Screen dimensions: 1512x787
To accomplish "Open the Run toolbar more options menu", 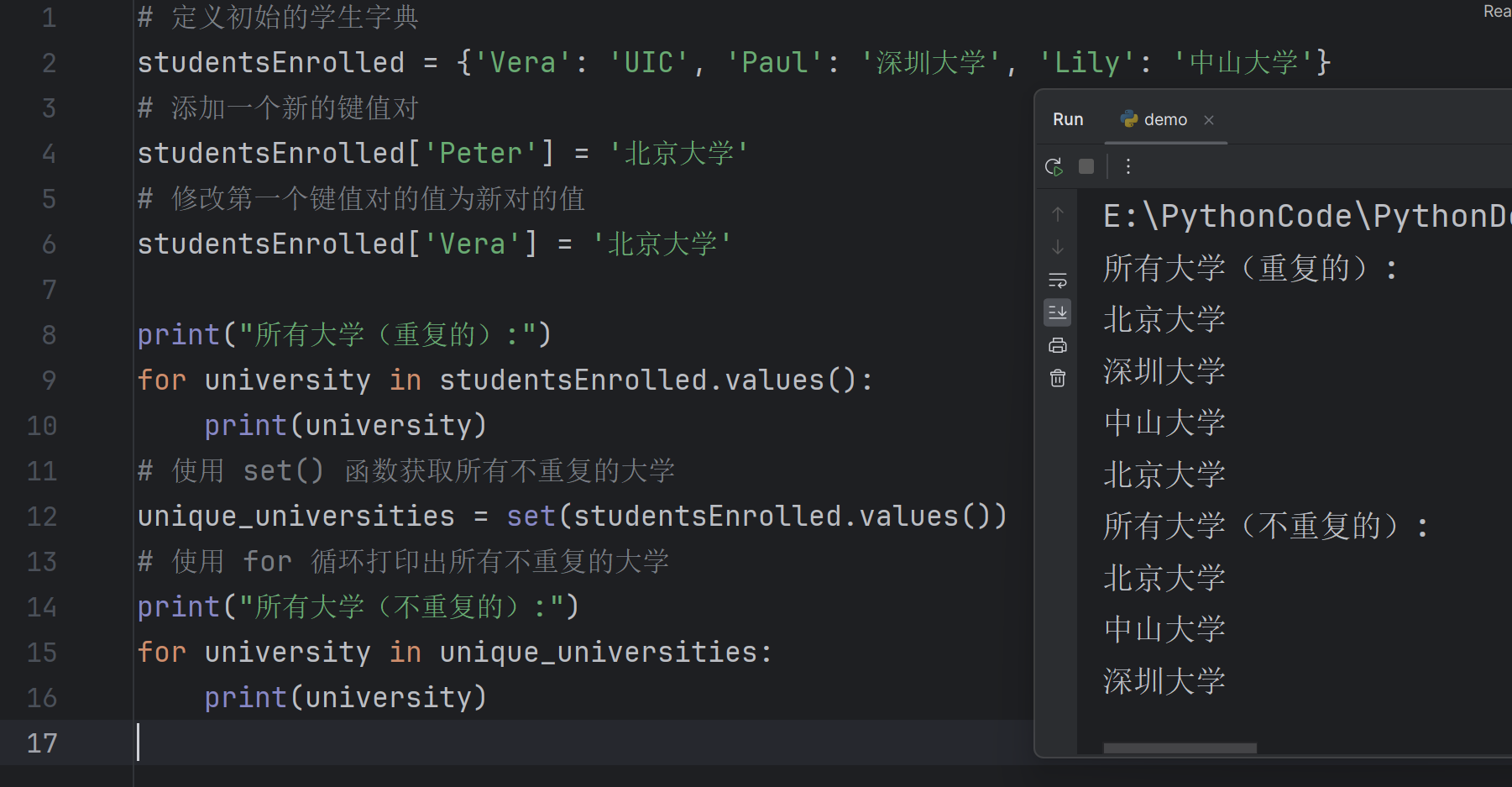I will [1128, 166].
